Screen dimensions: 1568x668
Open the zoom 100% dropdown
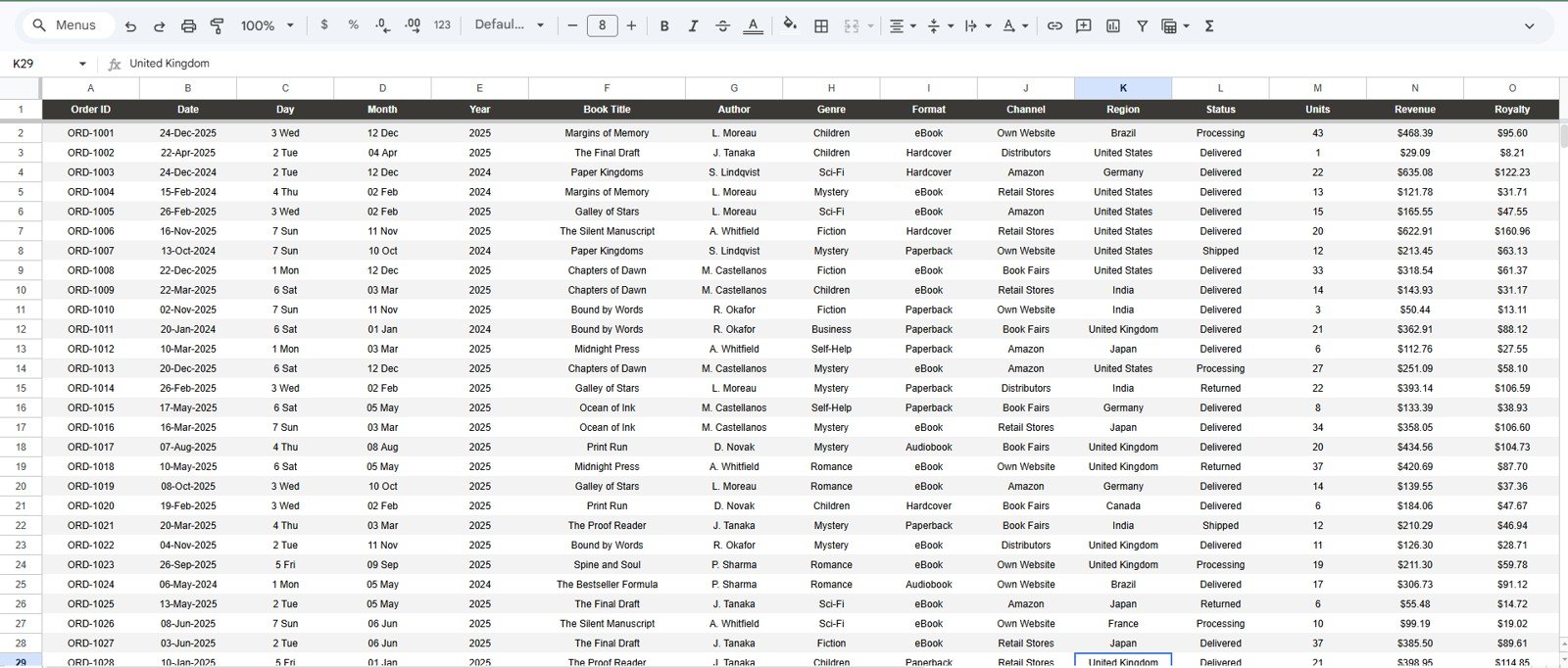(x=268, y=25)
